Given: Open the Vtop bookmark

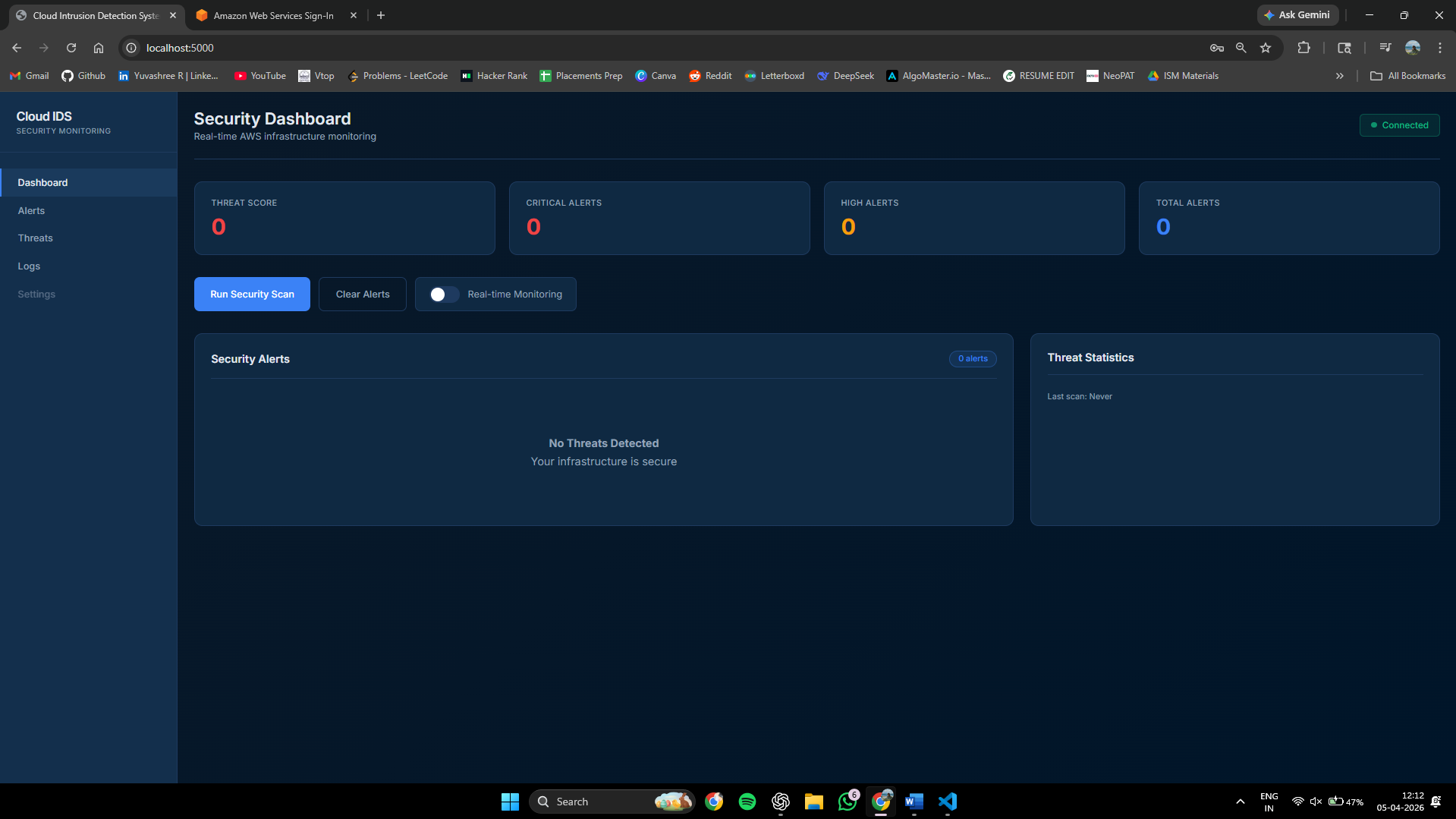Looking at the screenshot, I should pyautogui.click(x=316, y=76).
